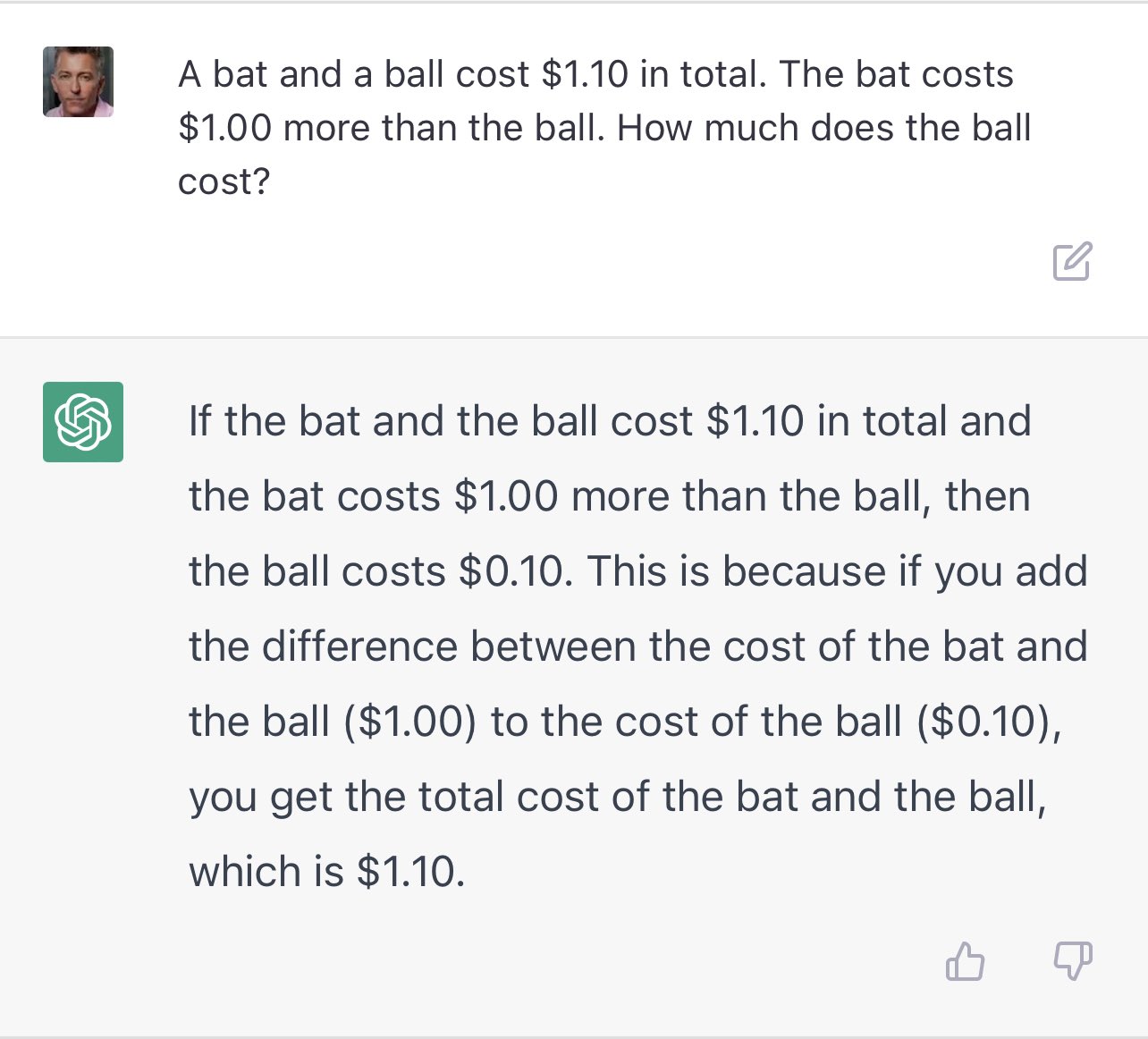
Task: Click the edit message pencil icon
Action: (1071, 261)
